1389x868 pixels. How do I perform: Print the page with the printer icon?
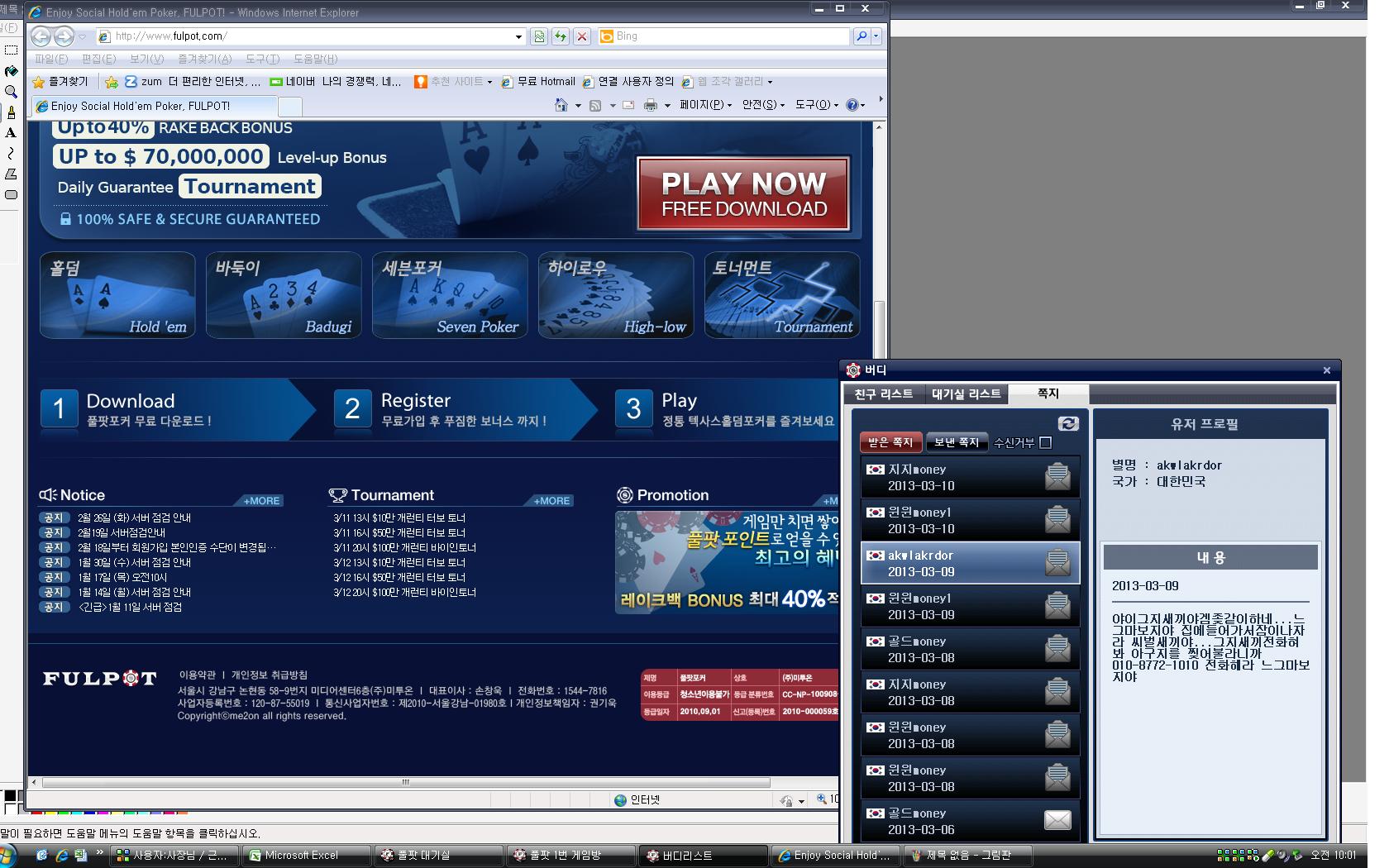651,105
